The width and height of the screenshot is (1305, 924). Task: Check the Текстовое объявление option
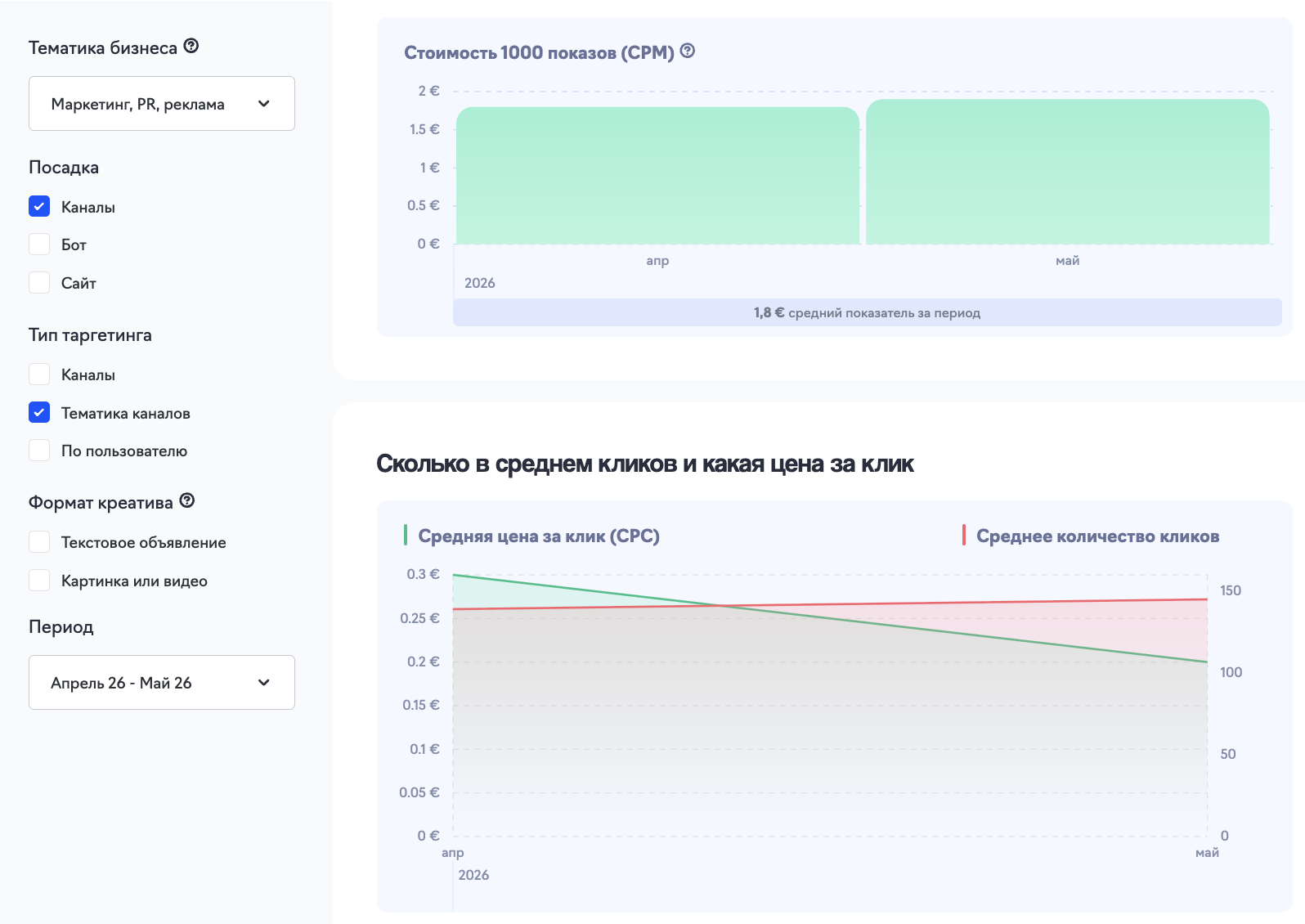(39, 542)
